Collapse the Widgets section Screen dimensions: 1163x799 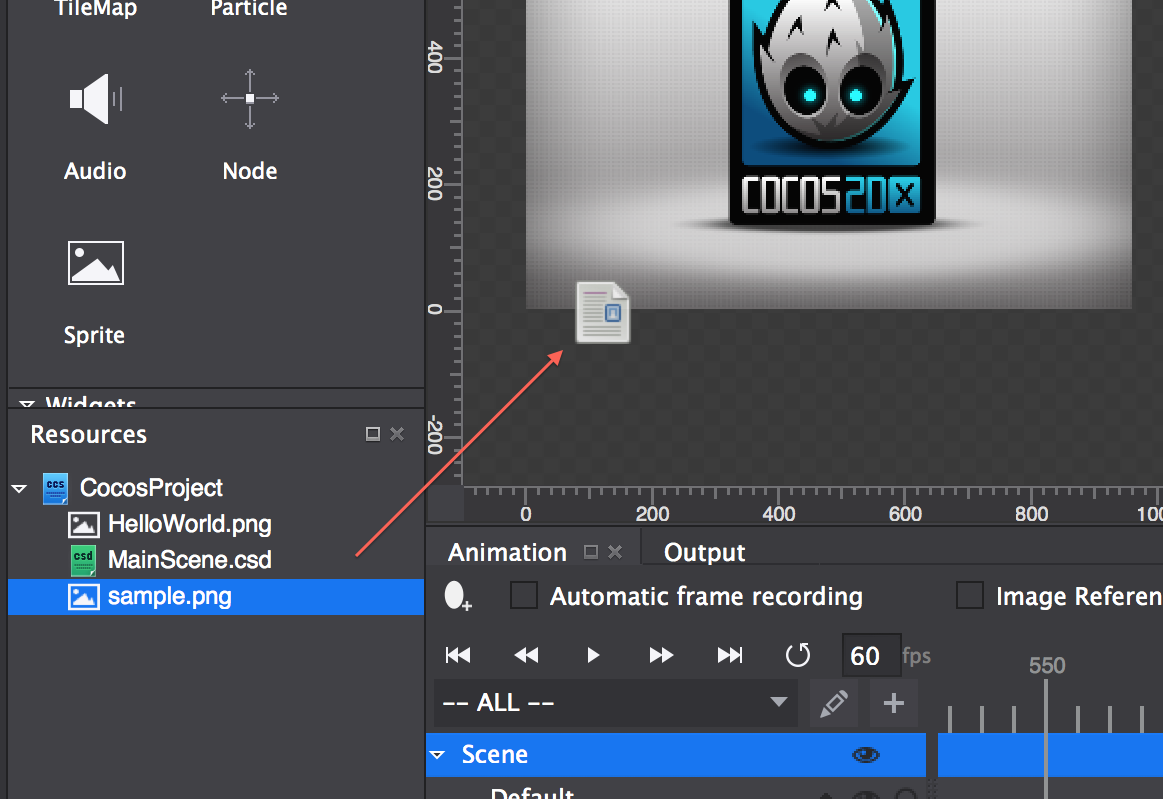pyautogui.click(x=27, y=404)
